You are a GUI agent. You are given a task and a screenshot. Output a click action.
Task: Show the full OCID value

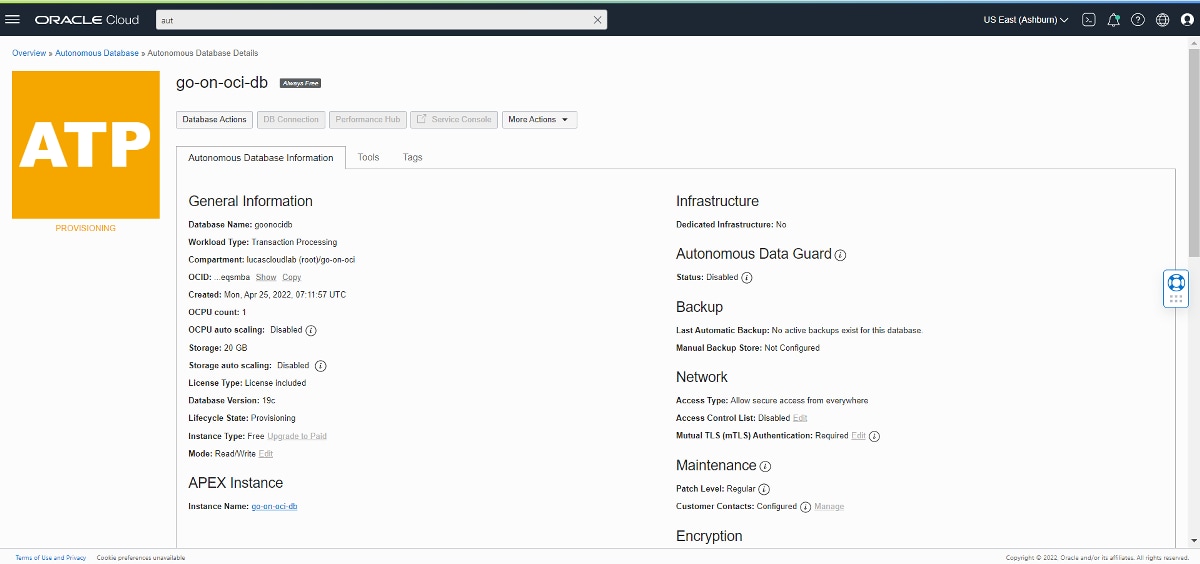pos(266,277)
